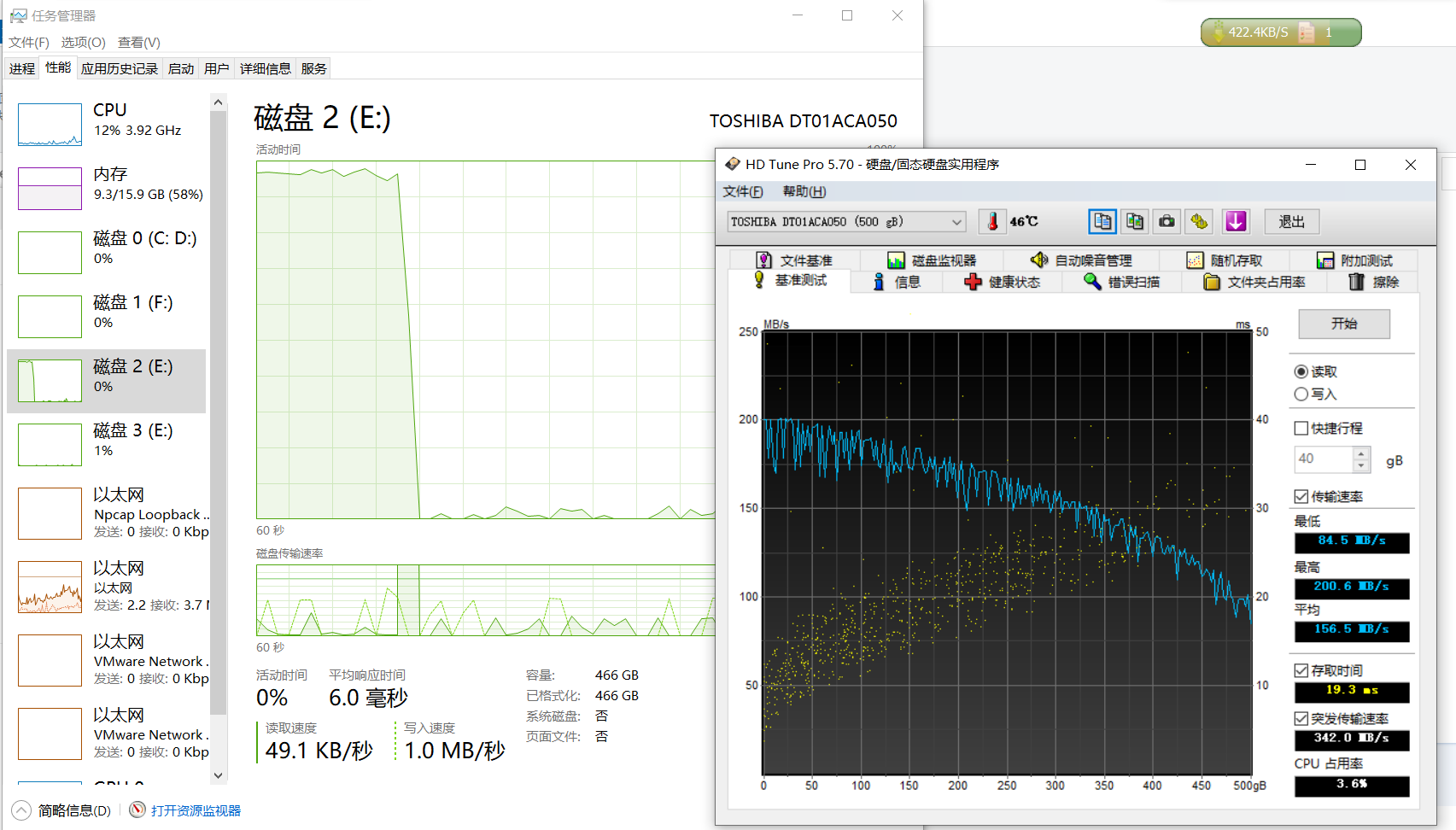This screenshot has width=1456, height=830.
Task: Switch to the 进程 tab
Action: tap(22, 69)
